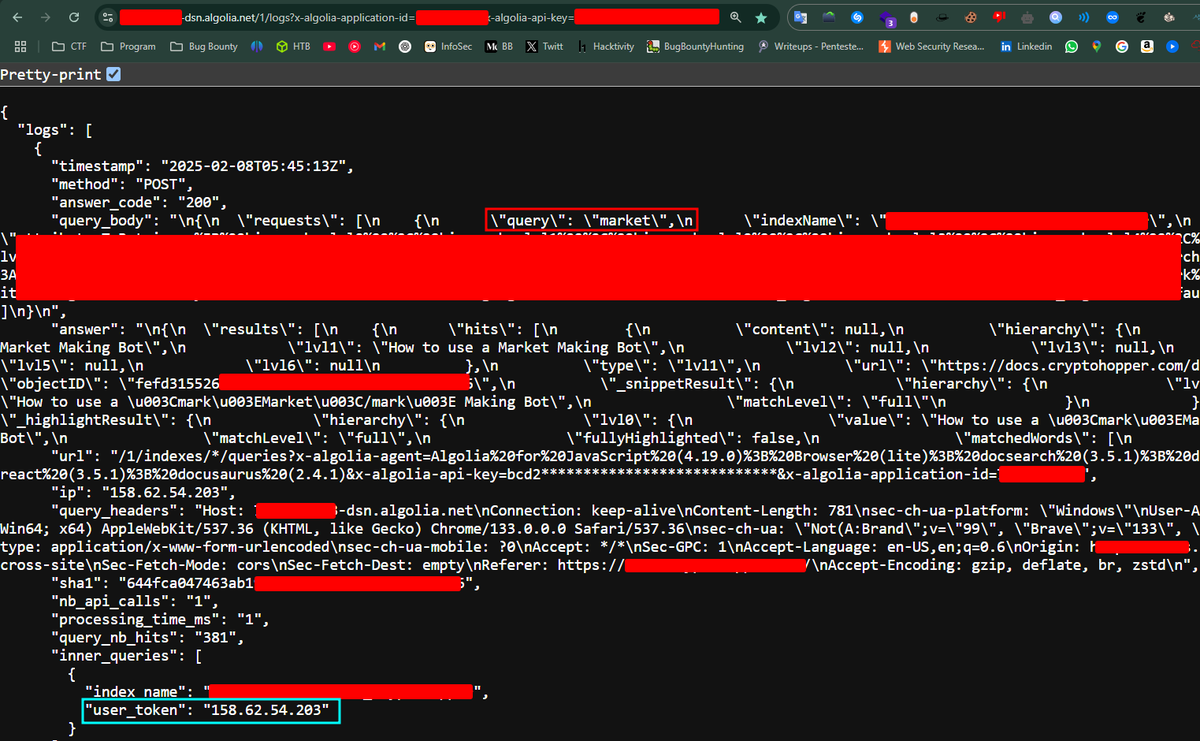This screenshot has height=741, width=1200.
Task: Click the "query": "market" text
Action: pyautogui.click(x=591, y=220)
